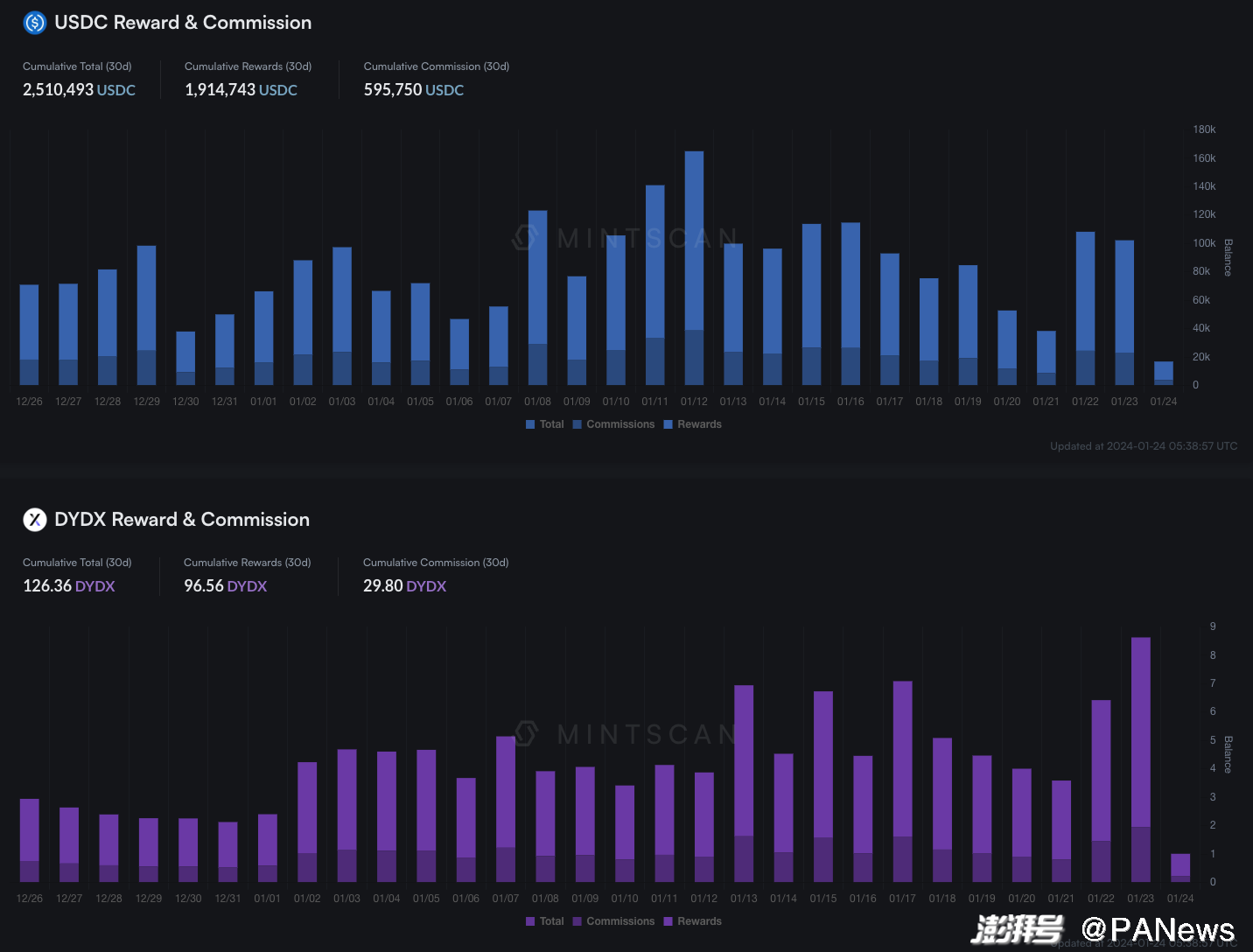Click the "12/31" date label under DYDX chart
Image resolution: width=1253 pixels, height=952 pixels.
coord(228,899)
